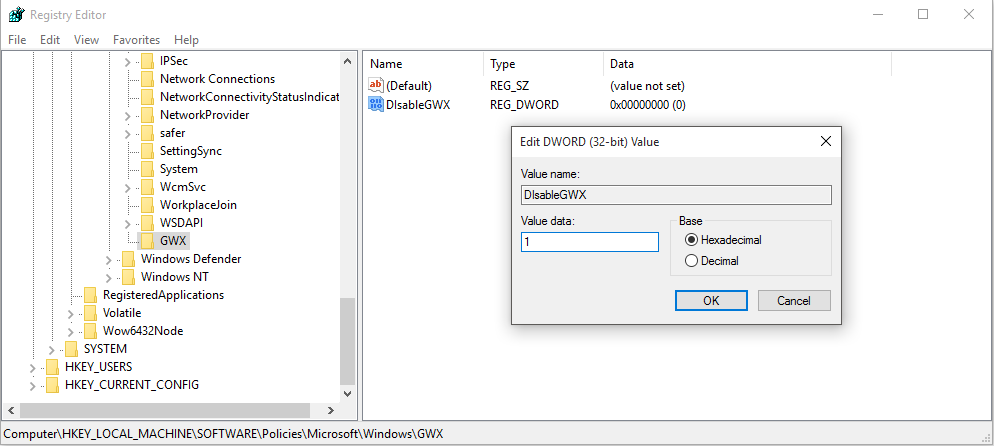Select the DIsableGWX DWORD value icon
994x446 pixels.
(x=376, y=105)
